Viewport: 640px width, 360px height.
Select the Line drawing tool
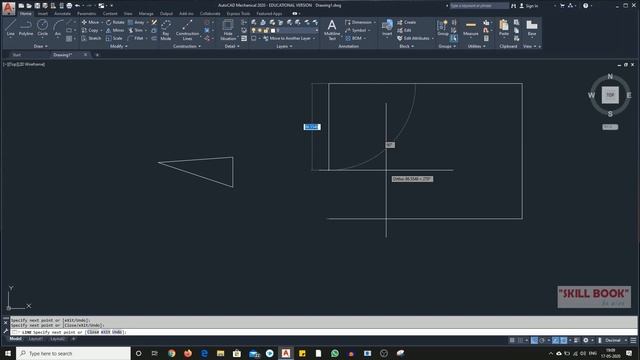coord(11,28)
